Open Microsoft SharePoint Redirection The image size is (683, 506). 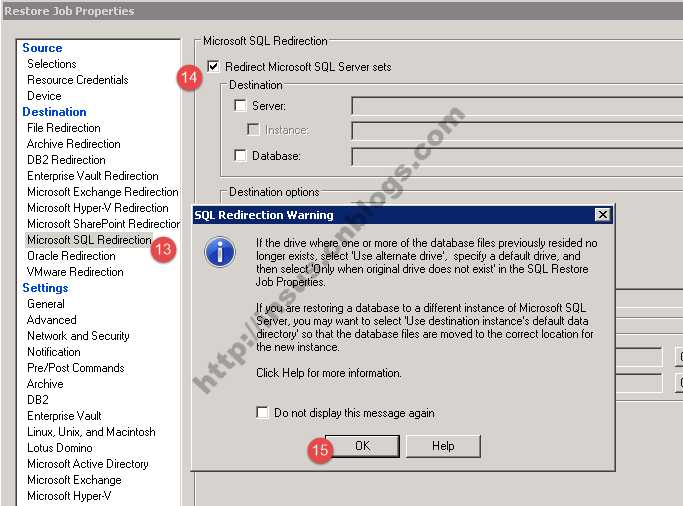(x=103, y=224)
